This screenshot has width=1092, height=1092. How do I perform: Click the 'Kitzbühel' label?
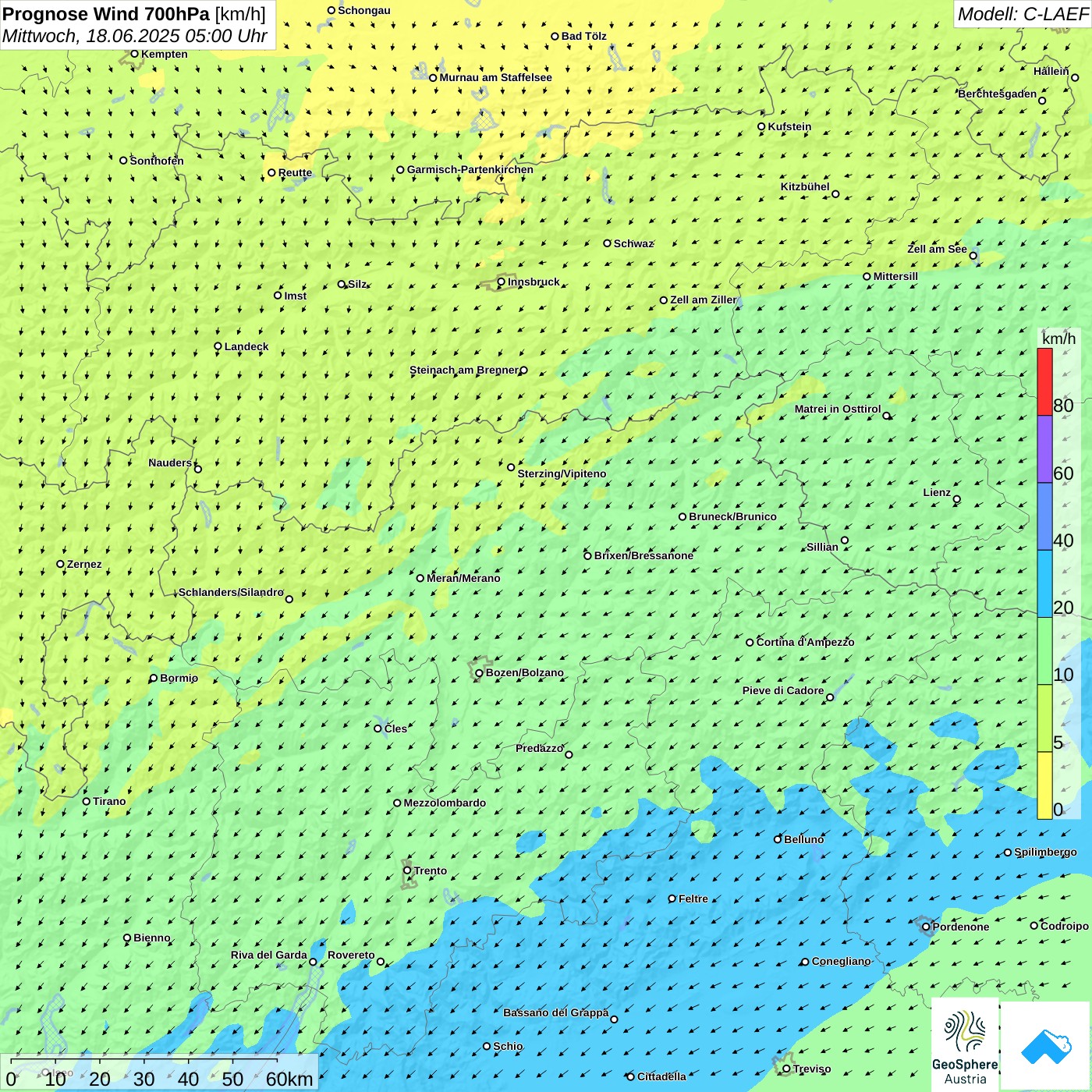pos(805,186)
